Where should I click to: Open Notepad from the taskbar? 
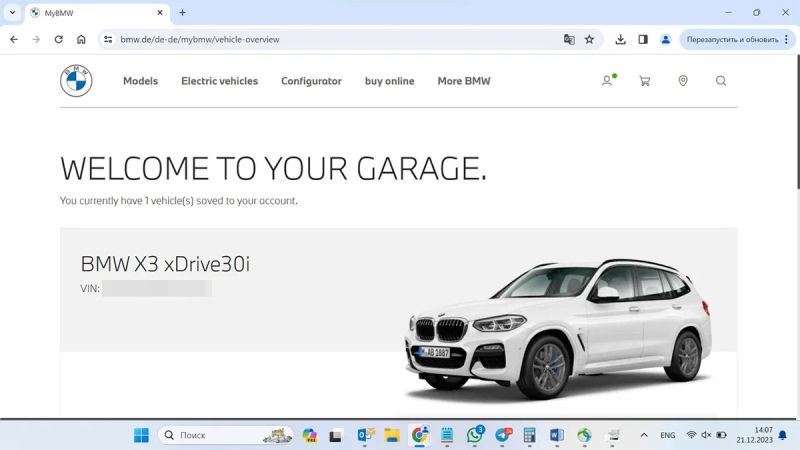447,435
